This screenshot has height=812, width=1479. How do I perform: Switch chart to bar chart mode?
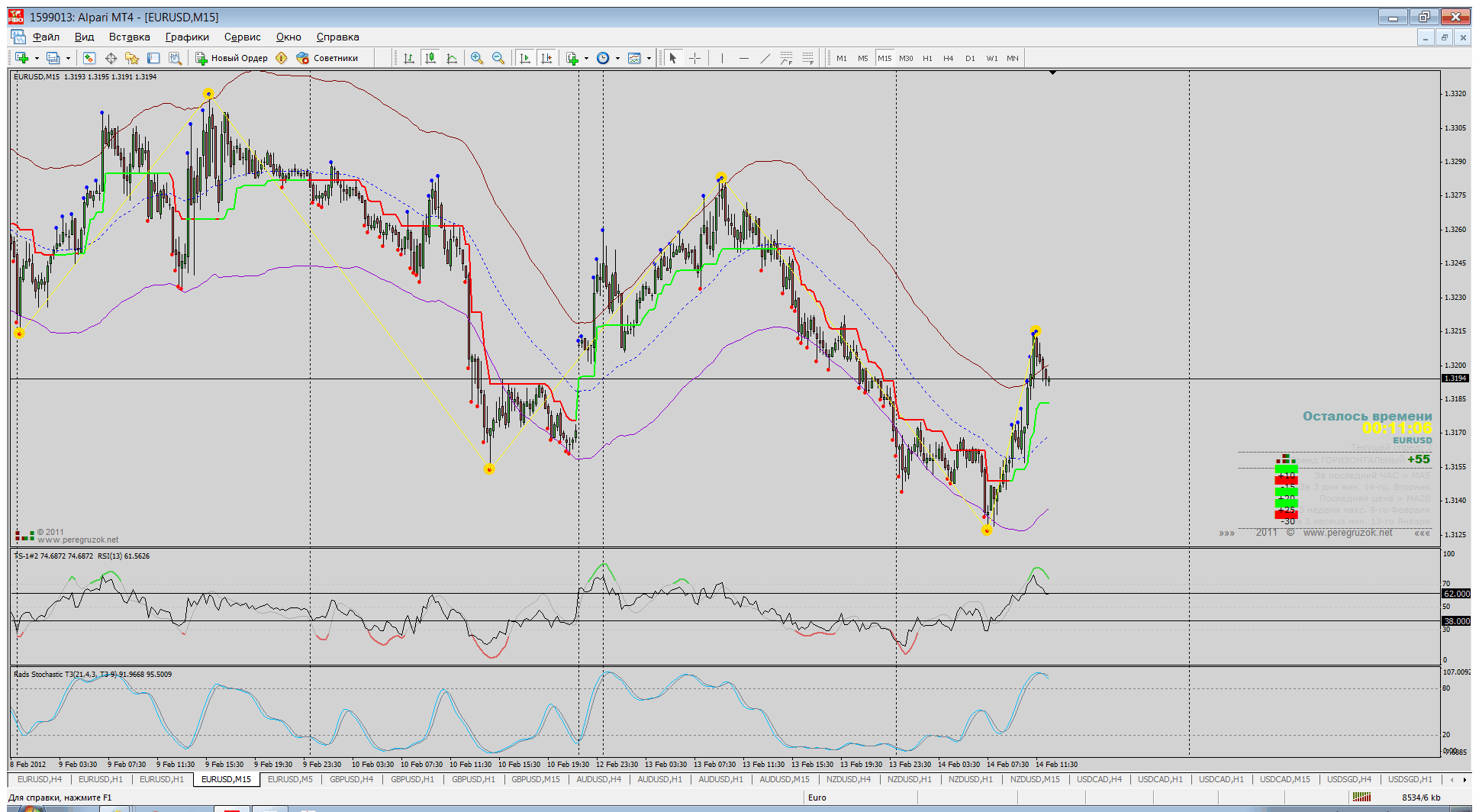(409, 58)
